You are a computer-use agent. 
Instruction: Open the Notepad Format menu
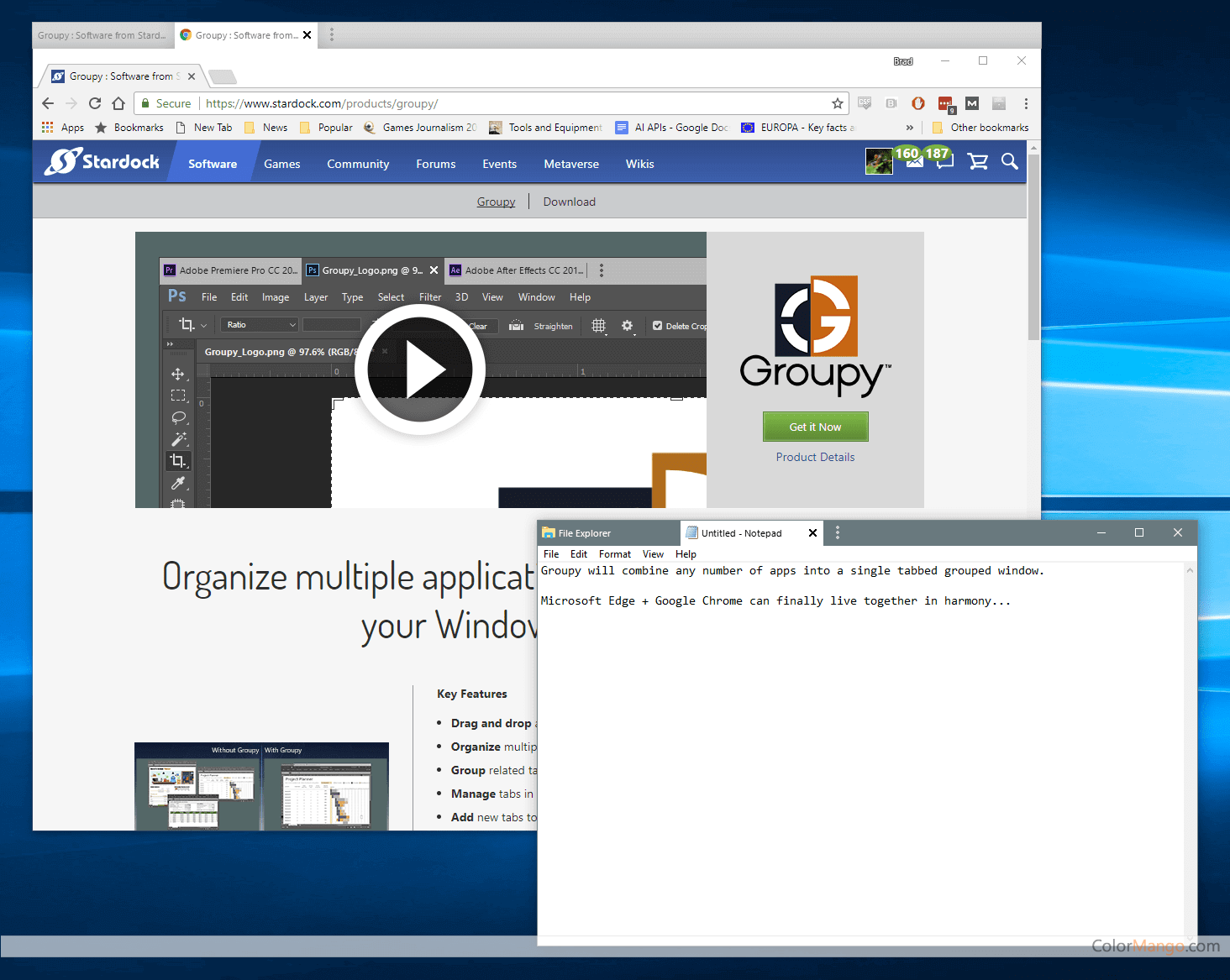point(614,554)
